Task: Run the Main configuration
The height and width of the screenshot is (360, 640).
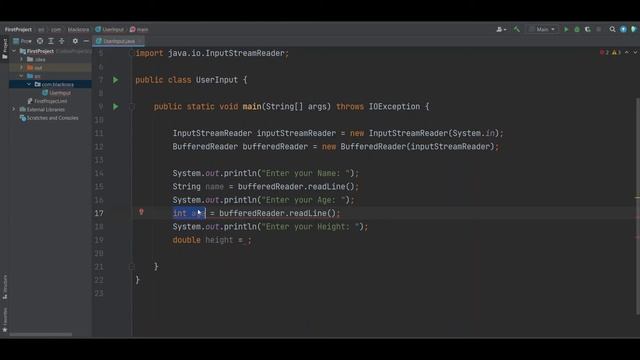Action: click(566, 29)
